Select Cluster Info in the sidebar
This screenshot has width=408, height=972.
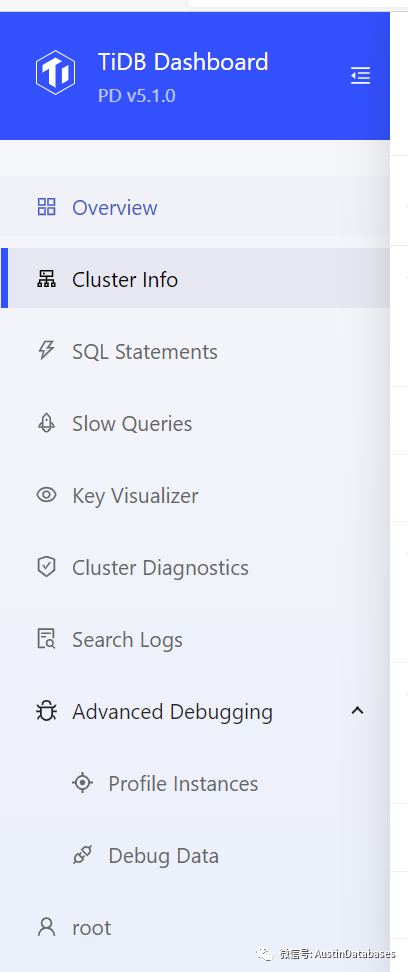click(x=195, y=278)
